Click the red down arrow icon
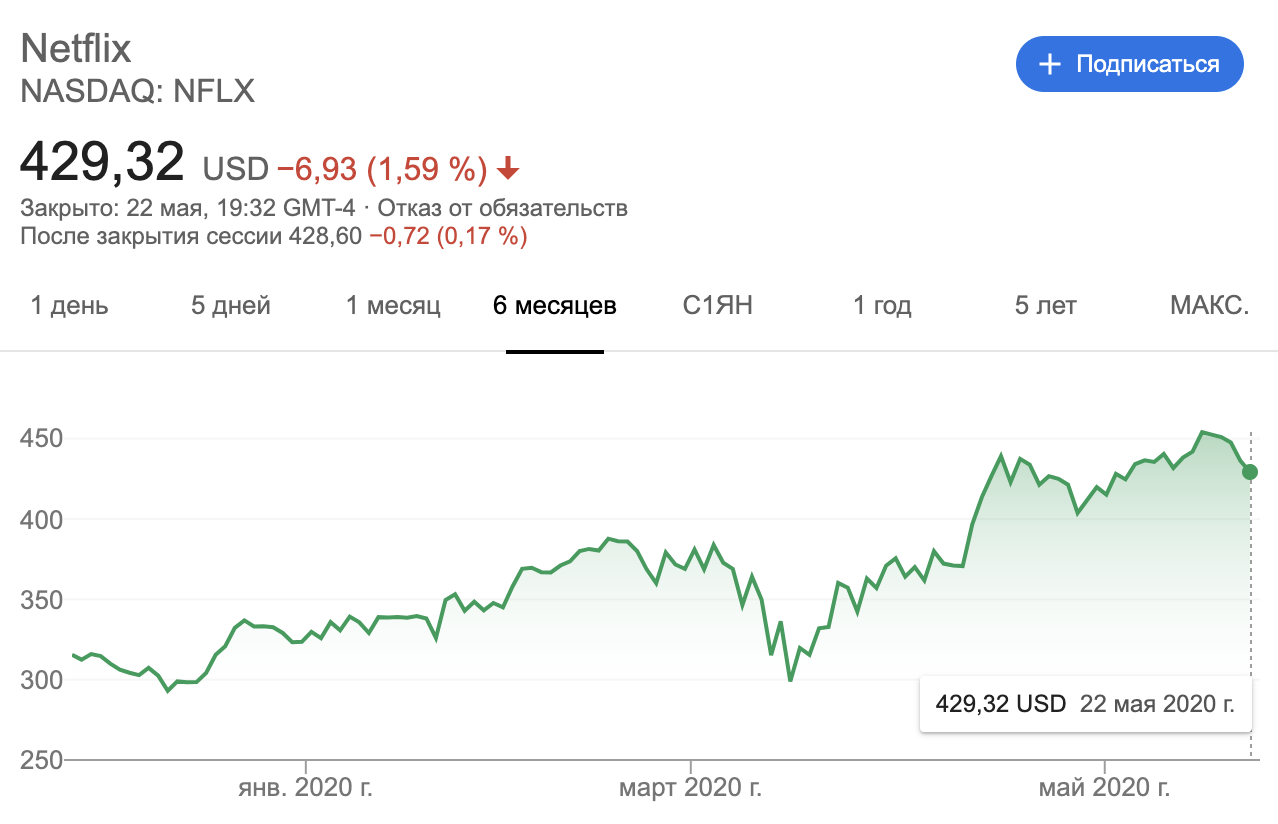This screenshot has height=824, width=1278. (508, 169)
